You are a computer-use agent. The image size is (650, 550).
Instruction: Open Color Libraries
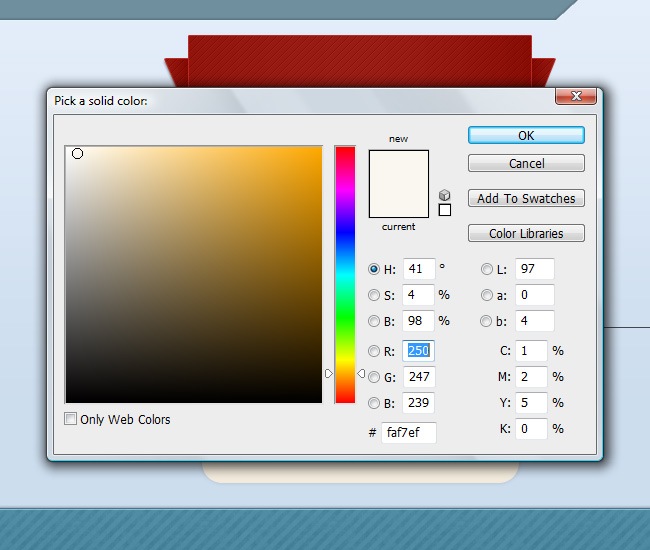526,233
